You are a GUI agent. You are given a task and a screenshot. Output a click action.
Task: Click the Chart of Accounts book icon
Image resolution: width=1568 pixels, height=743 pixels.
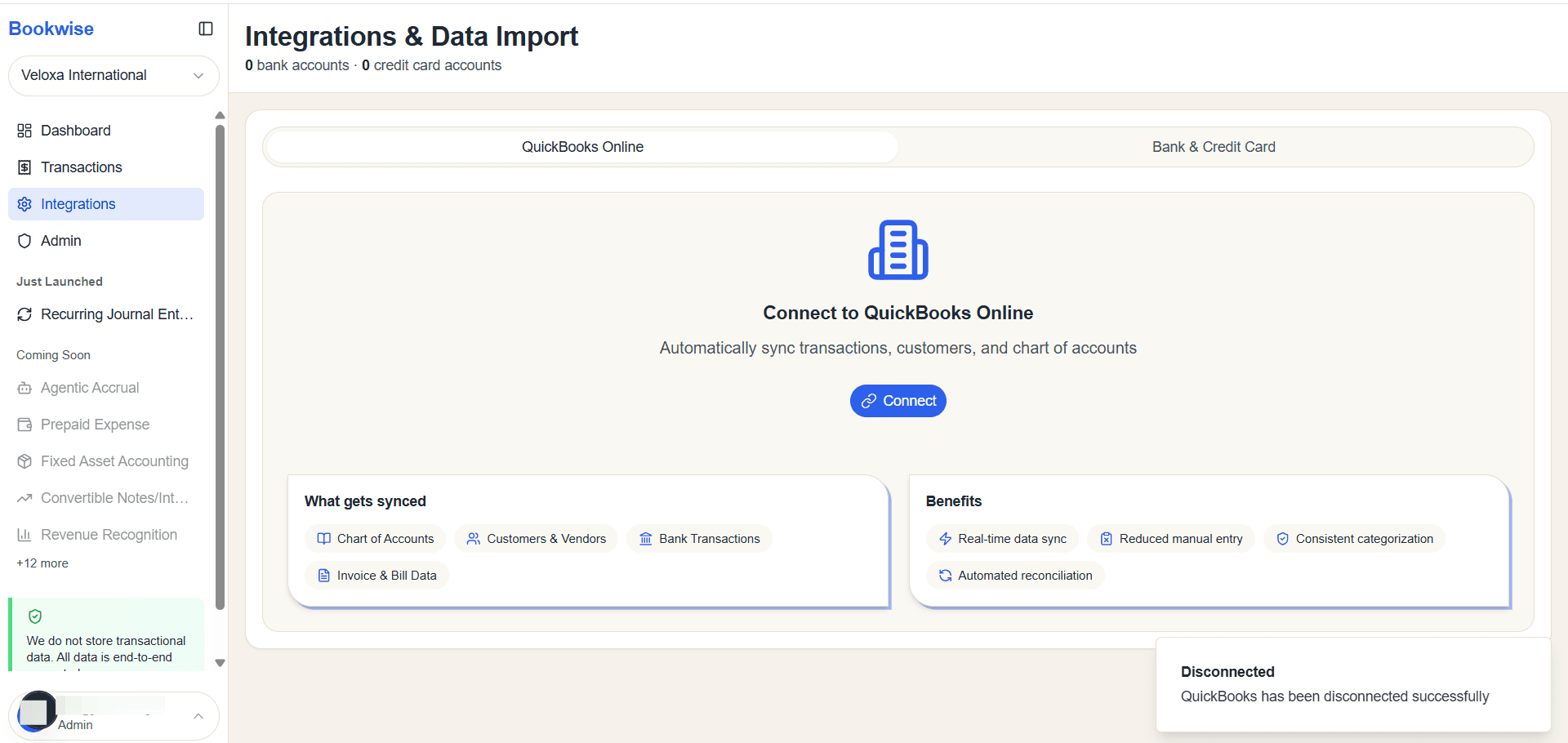point(324,539)
